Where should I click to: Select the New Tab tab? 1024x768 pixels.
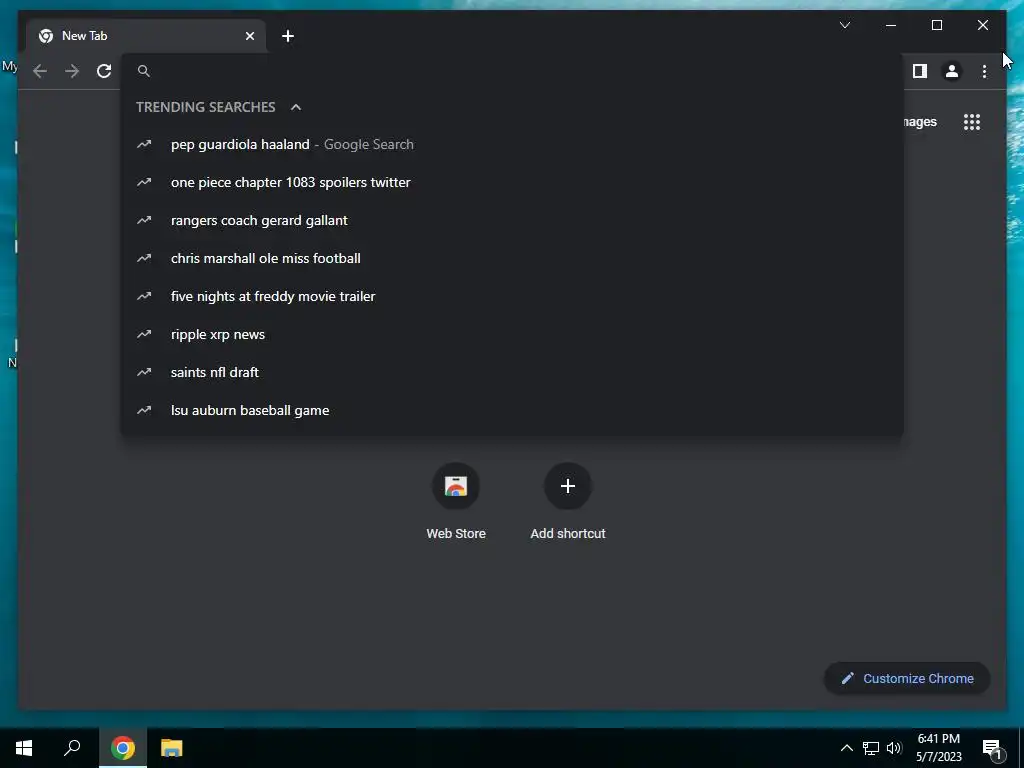pos(146,36)
